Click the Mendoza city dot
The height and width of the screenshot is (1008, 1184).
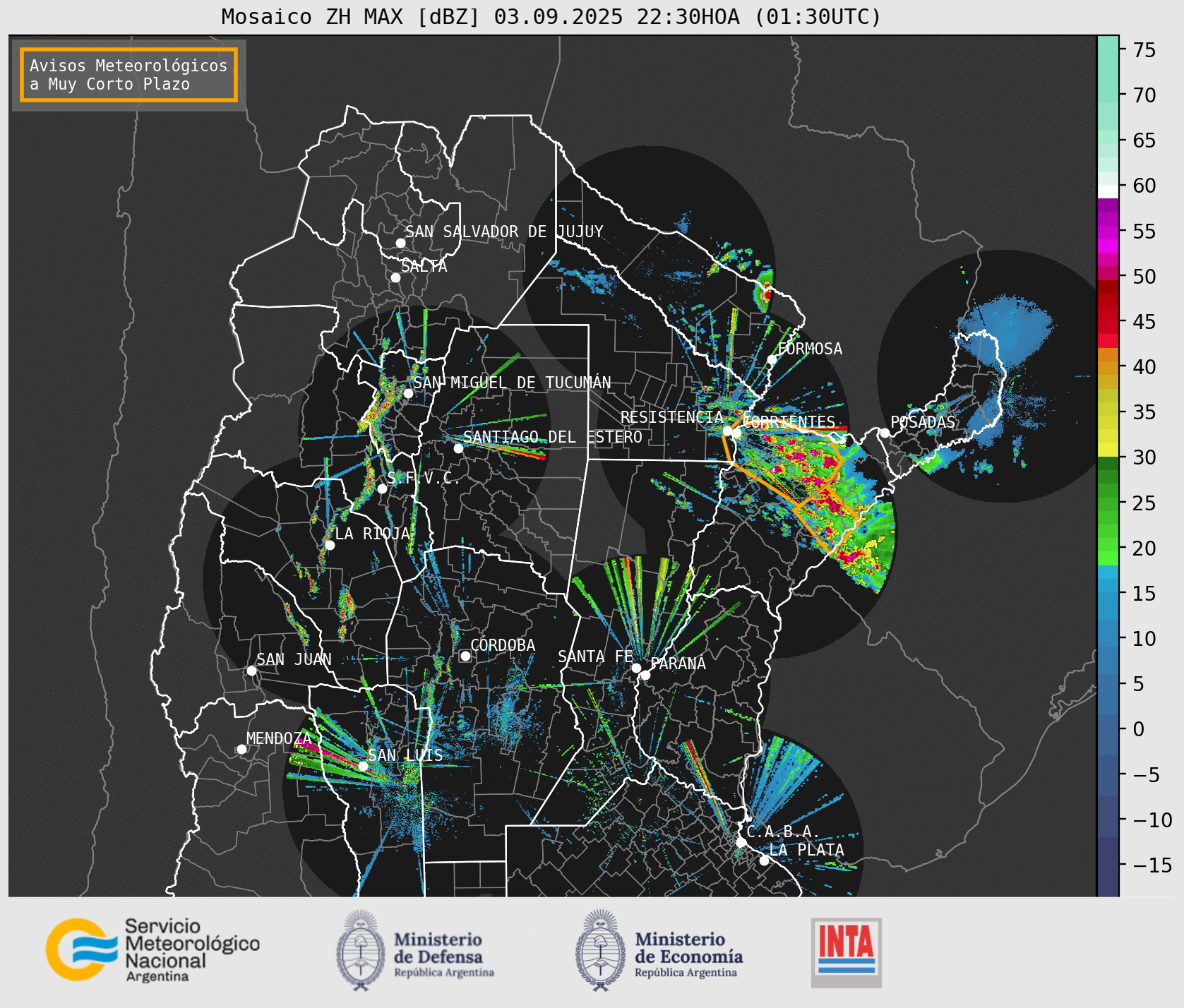click(x=241, y=749)
